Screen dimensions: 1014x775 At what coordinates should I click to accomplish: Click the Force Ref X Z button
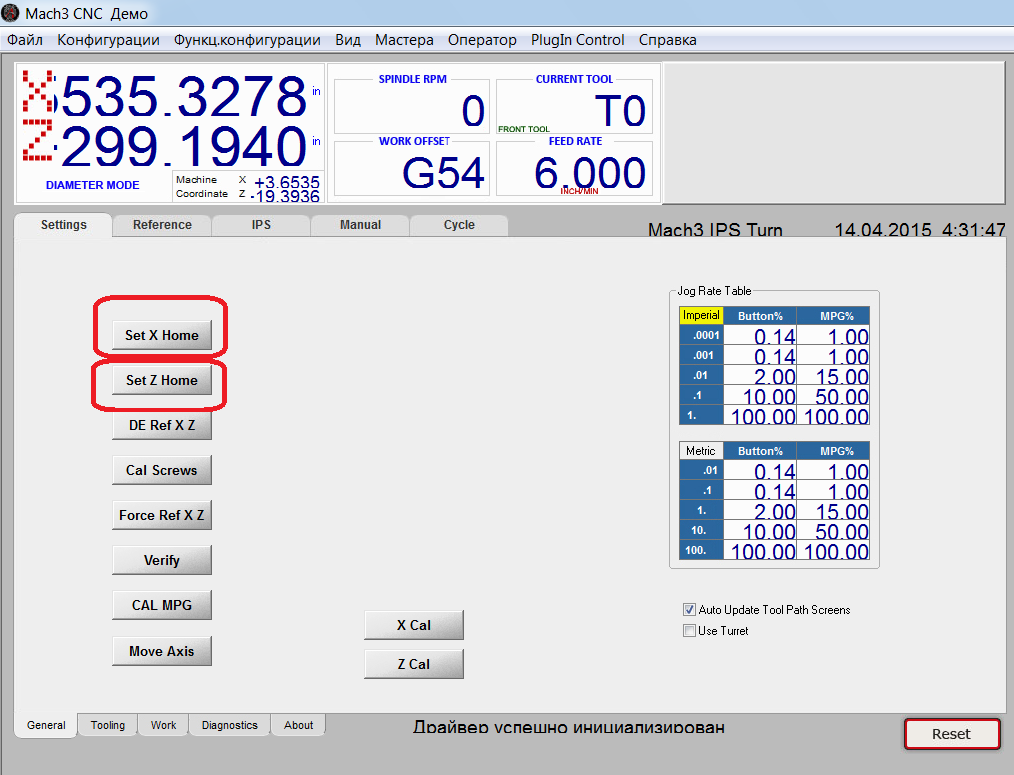click(x=162, y=515)
